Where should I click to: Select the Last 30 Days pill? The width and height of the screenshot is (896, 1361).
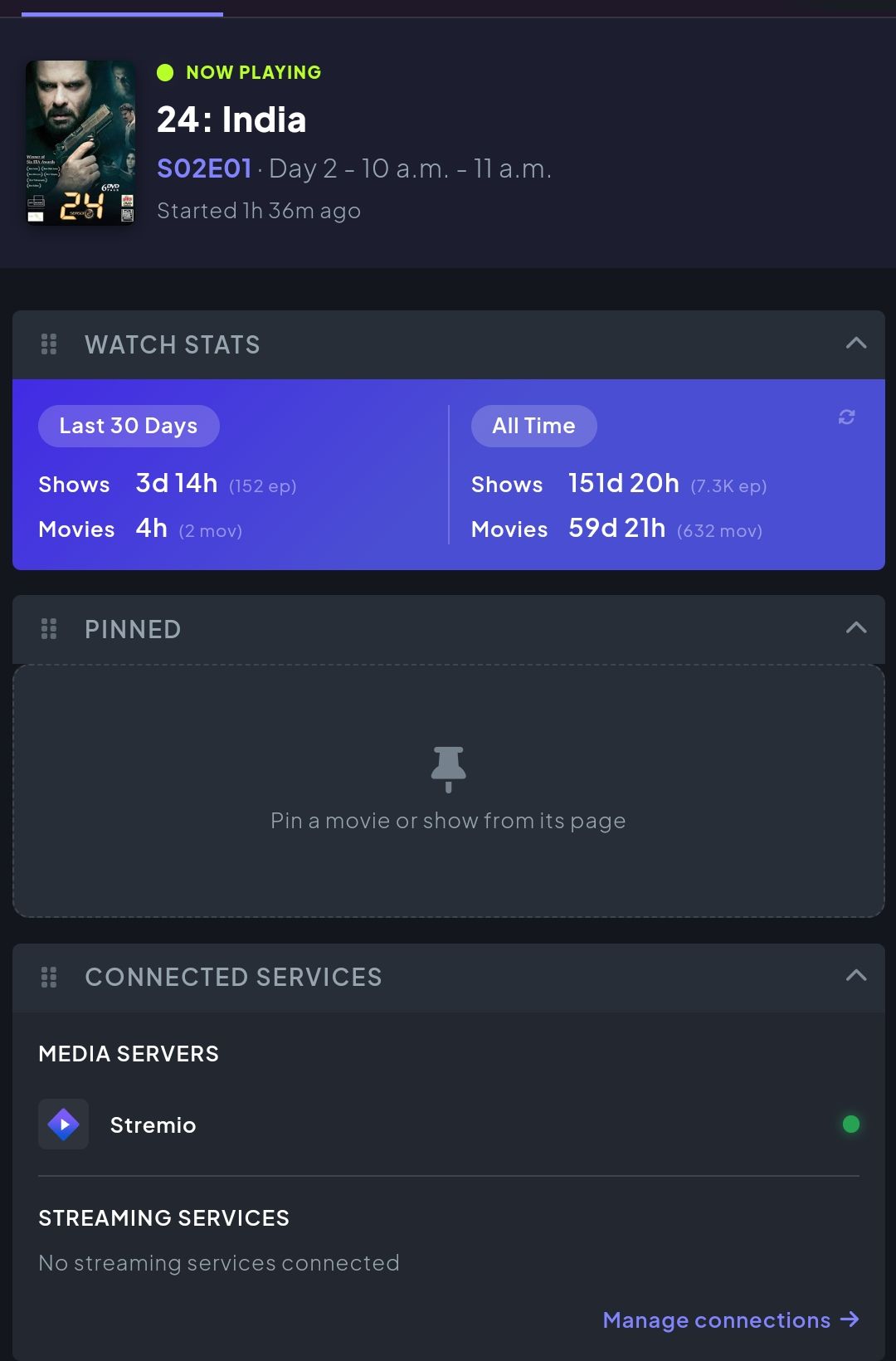(129, 426)
